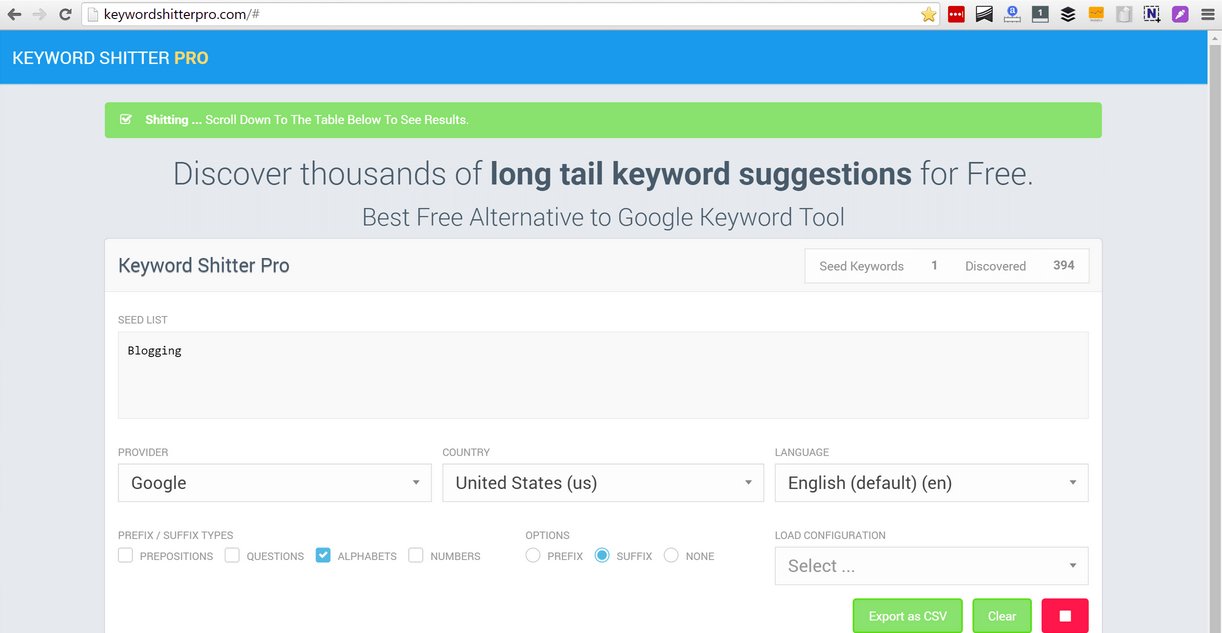Enable the Questions checkbox

(232, 555)
